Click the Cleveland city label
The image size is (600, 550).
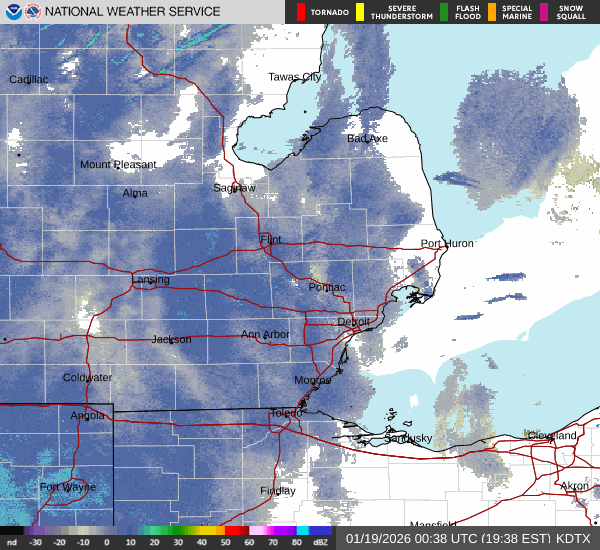click(552, 437)
